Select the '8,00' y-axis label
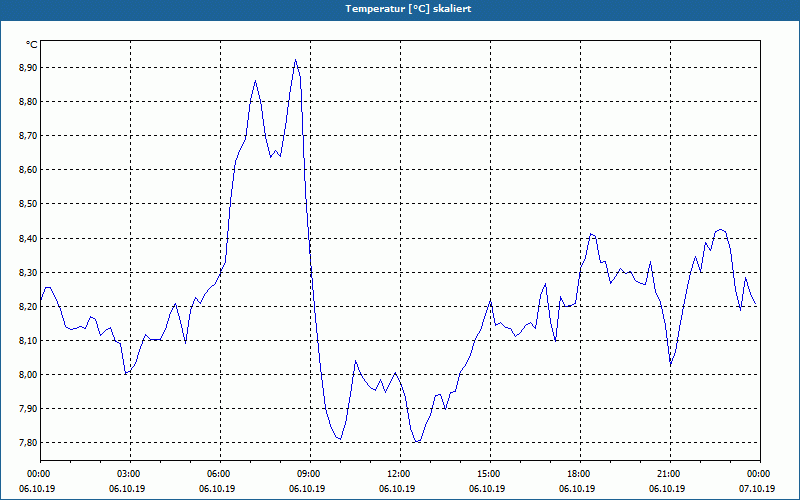This screenshot has height=500, width=800. pyautogui.click(x=28, y=375)
